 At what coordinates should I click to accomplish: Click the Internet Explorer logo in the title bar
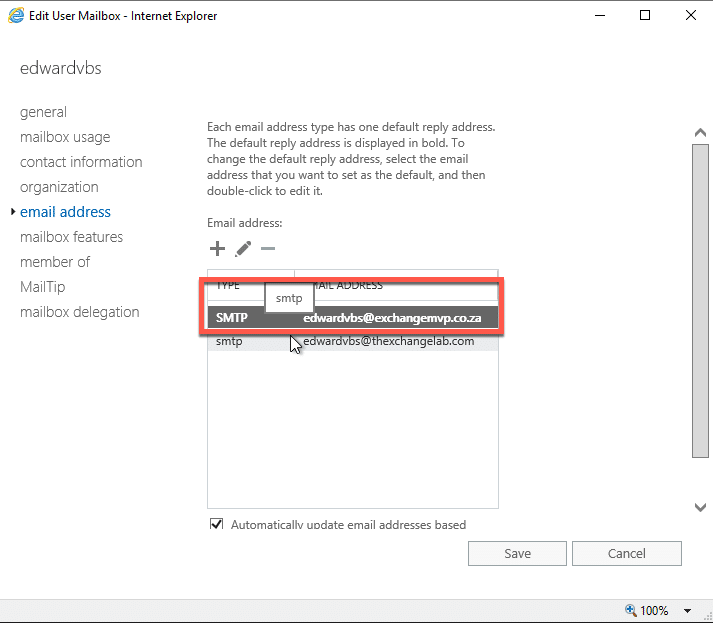[x=16, y=15]
